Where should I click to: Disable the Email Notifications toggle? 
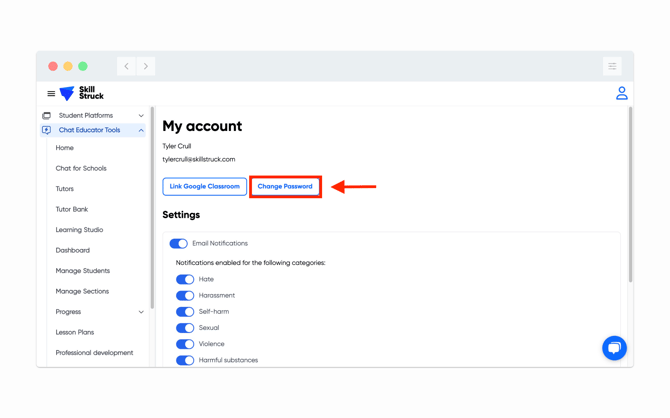click(179, 243)
